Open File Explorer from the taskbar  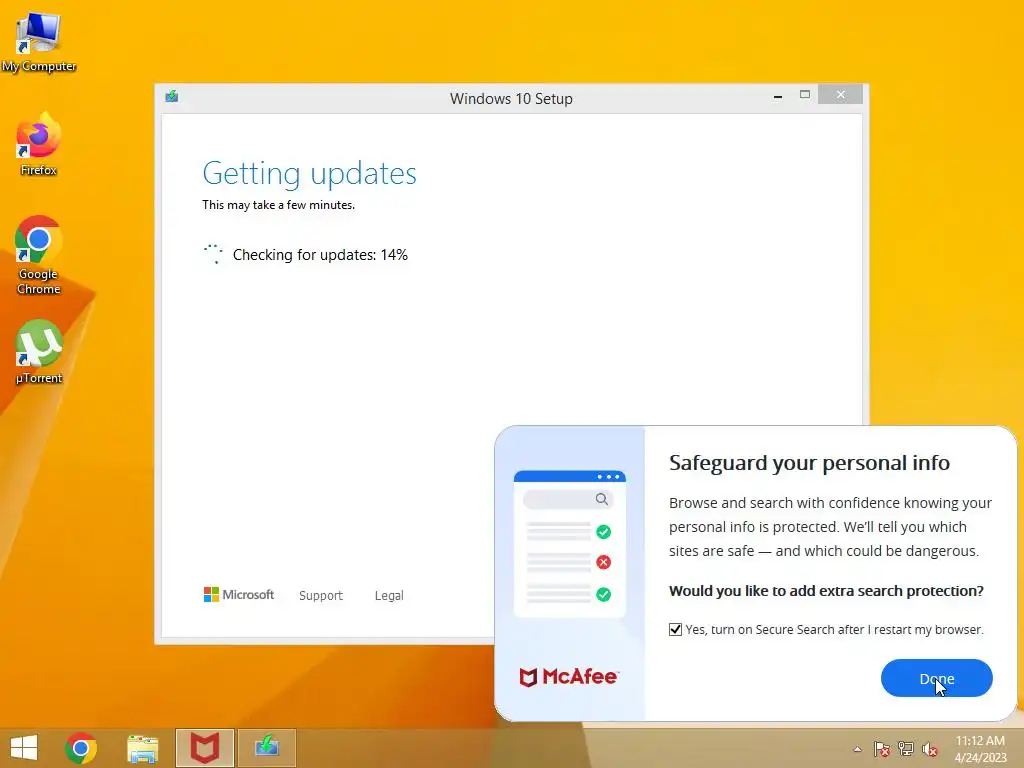pos(142,748)
